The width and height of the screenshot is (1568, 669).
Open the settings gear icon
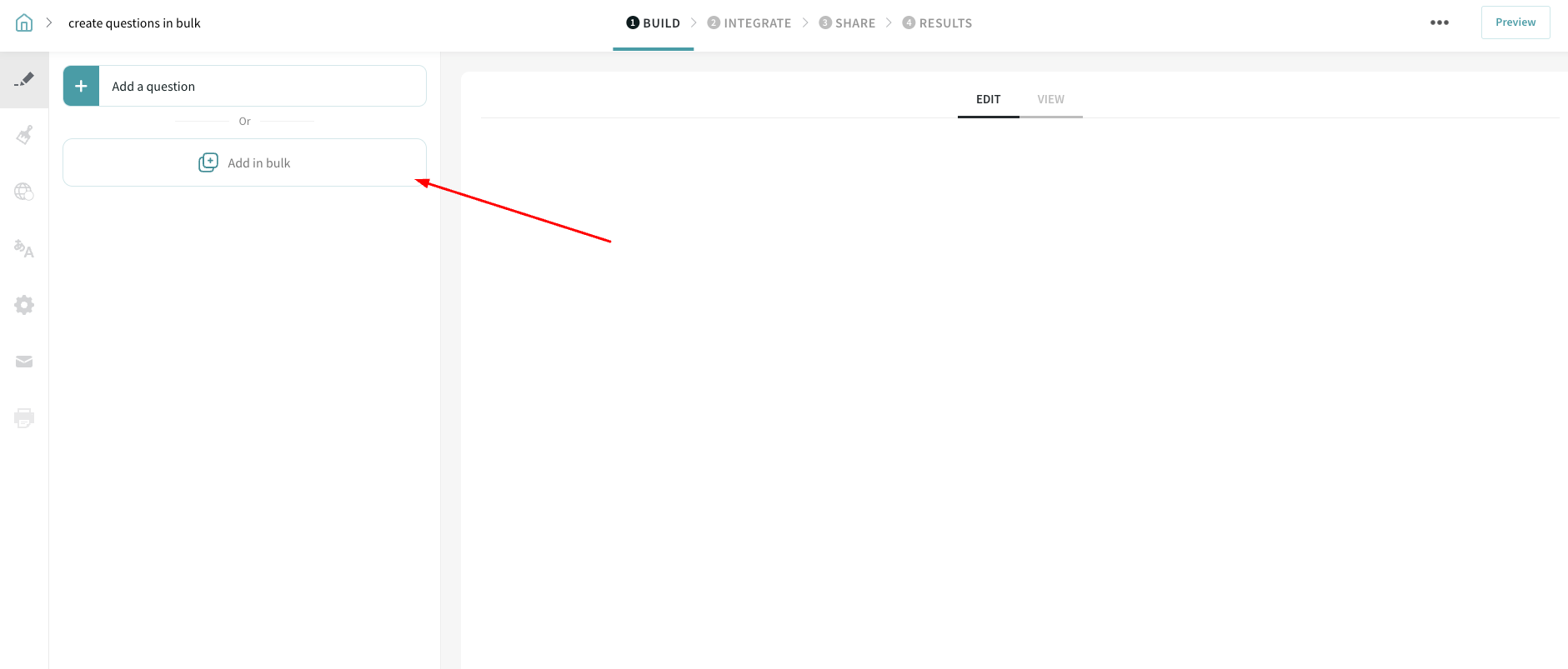tap(24, 305)
